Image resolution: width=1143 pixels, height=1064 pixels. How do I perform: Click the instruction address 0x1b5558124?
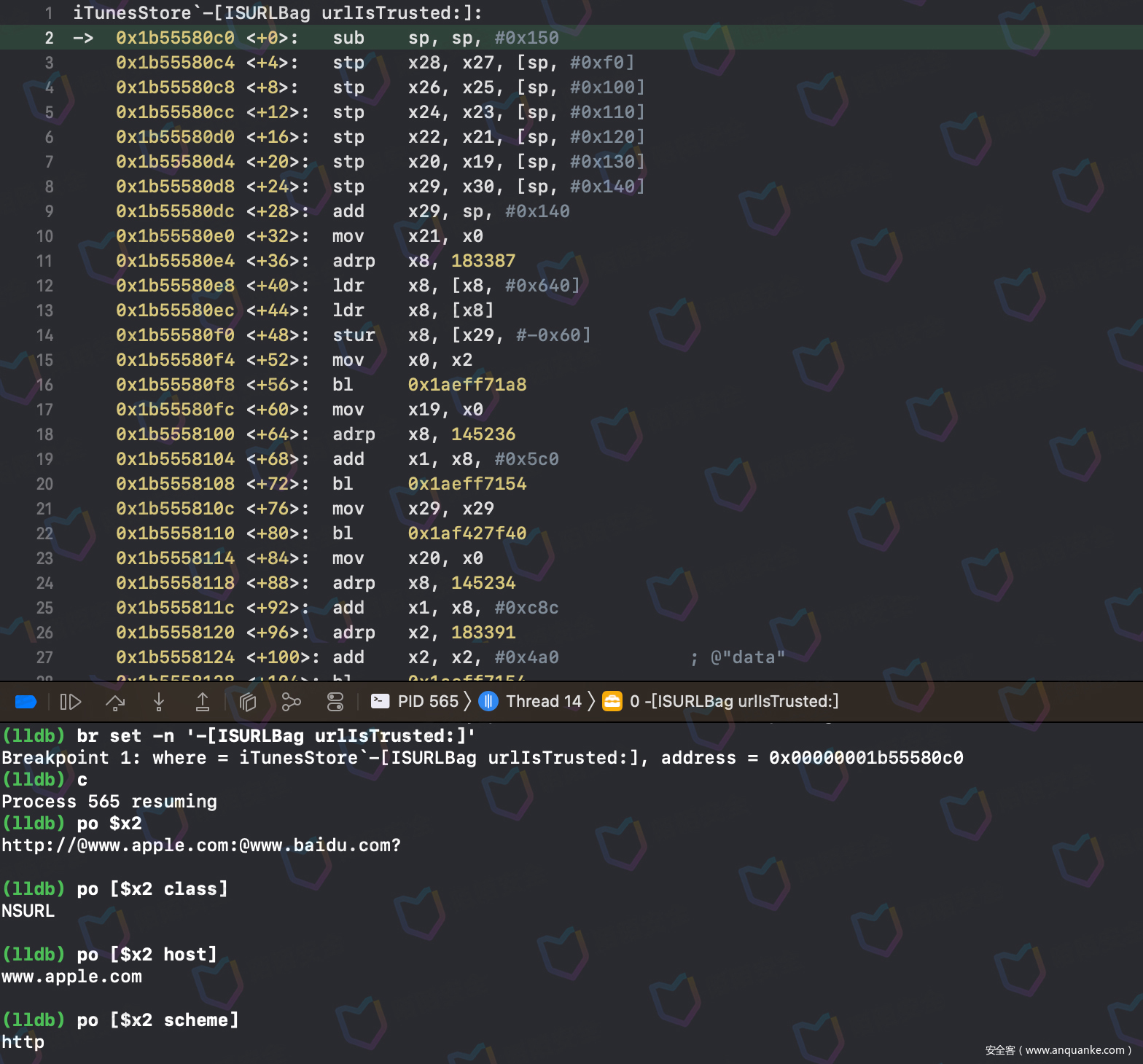[175, 657]
